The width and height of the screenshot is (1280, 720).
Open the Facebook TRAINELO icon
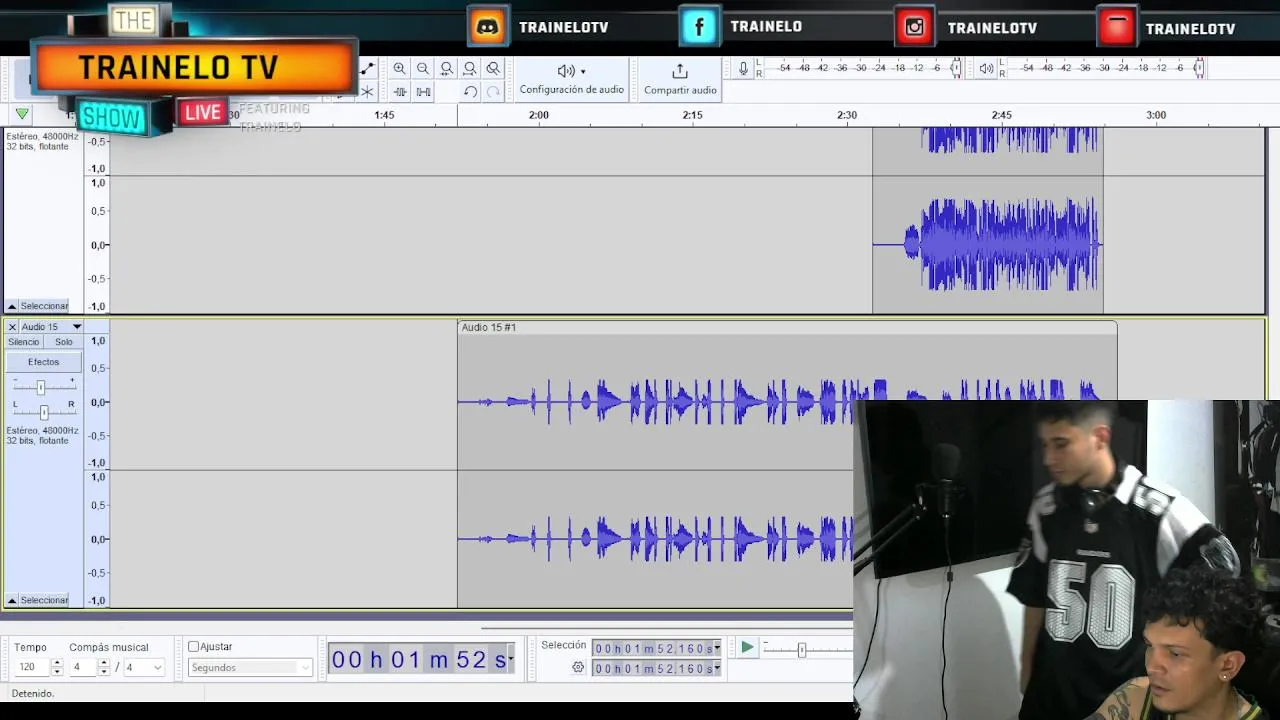click(699, 27)
